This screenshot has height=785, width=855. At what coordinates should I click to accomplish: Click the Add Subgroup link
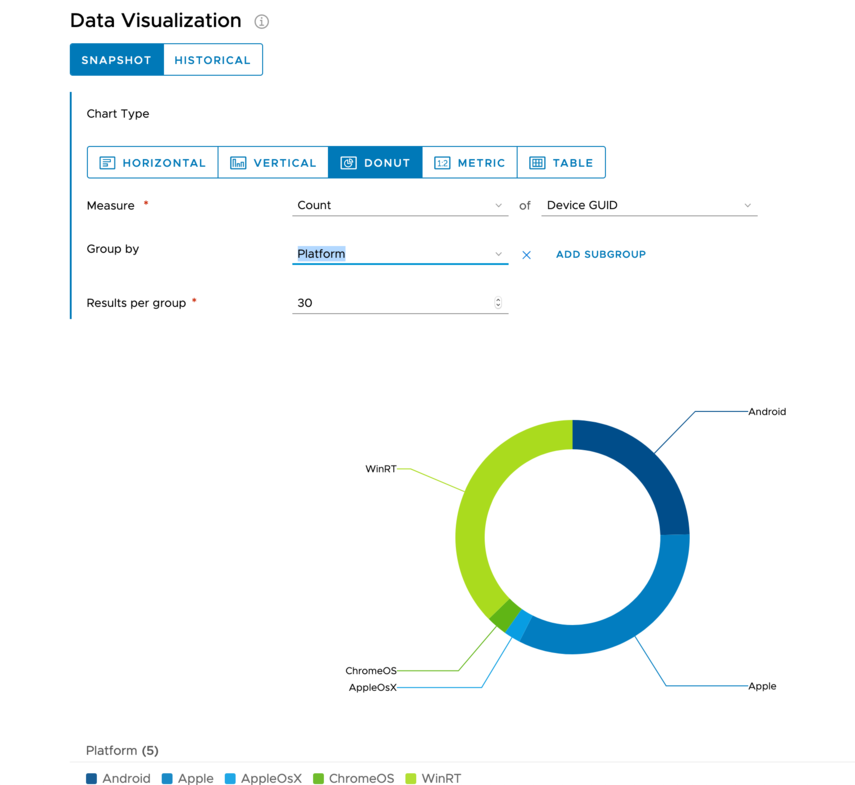pos(600,255)
